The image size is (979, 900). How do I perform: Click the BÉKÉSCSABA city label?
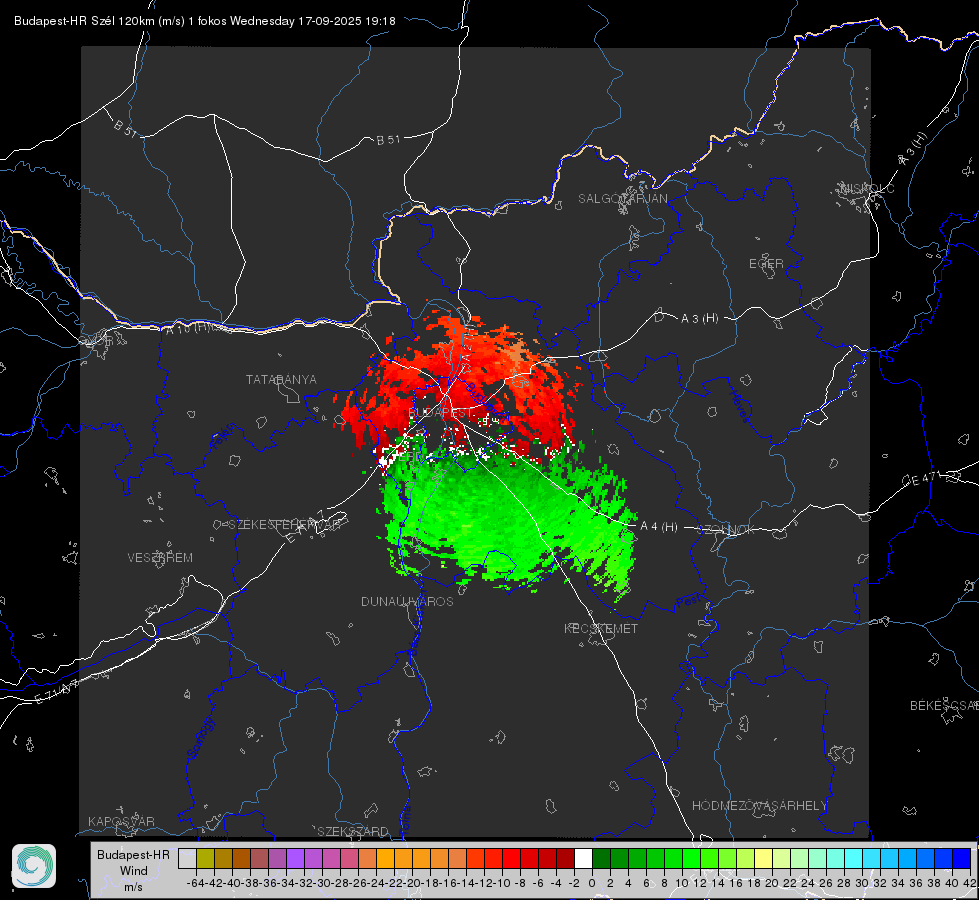click(x=944, y=706)
